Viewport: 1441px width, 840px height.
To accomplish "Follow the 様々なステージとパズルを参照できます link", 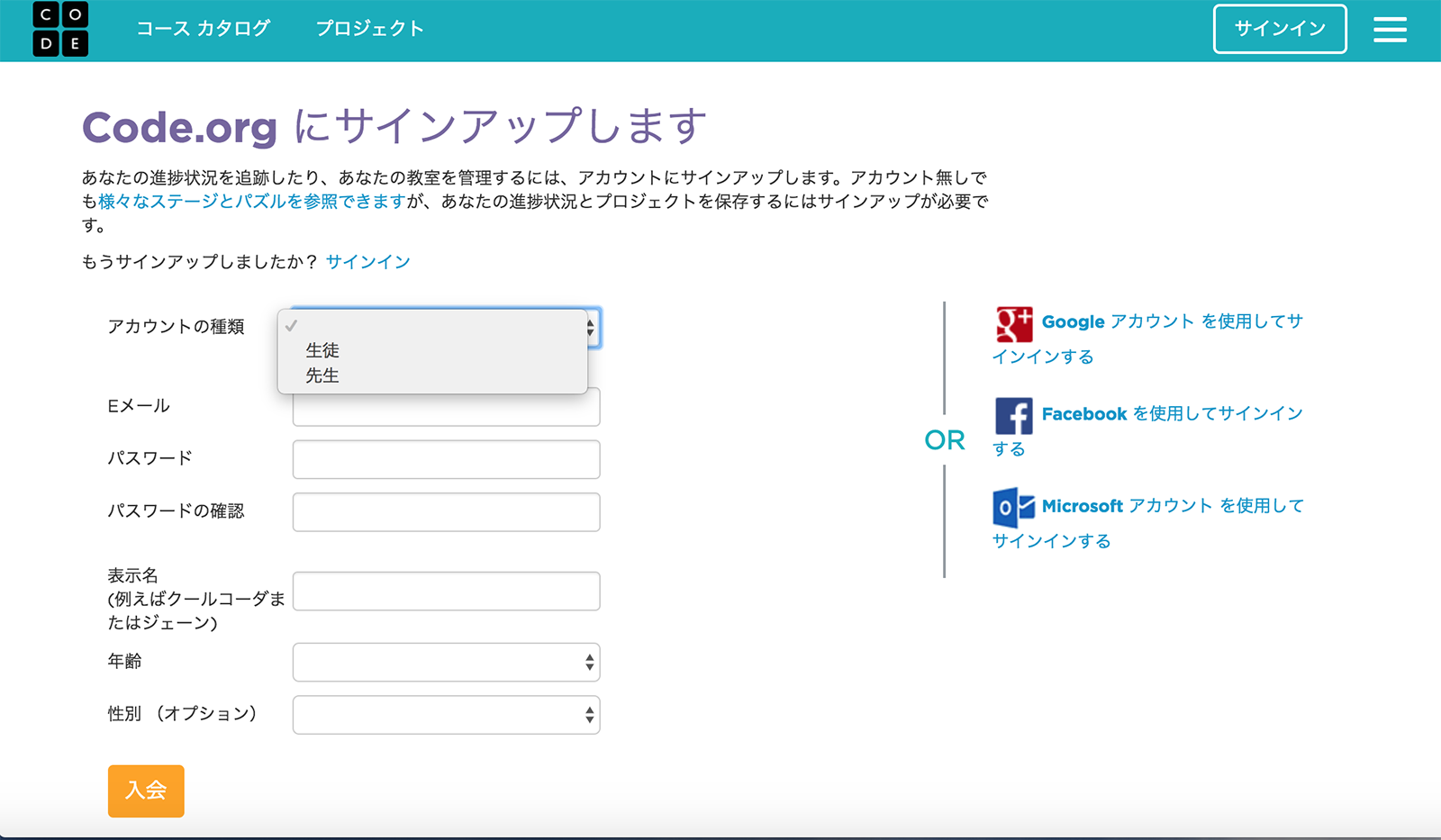I will tap(252, 202).
